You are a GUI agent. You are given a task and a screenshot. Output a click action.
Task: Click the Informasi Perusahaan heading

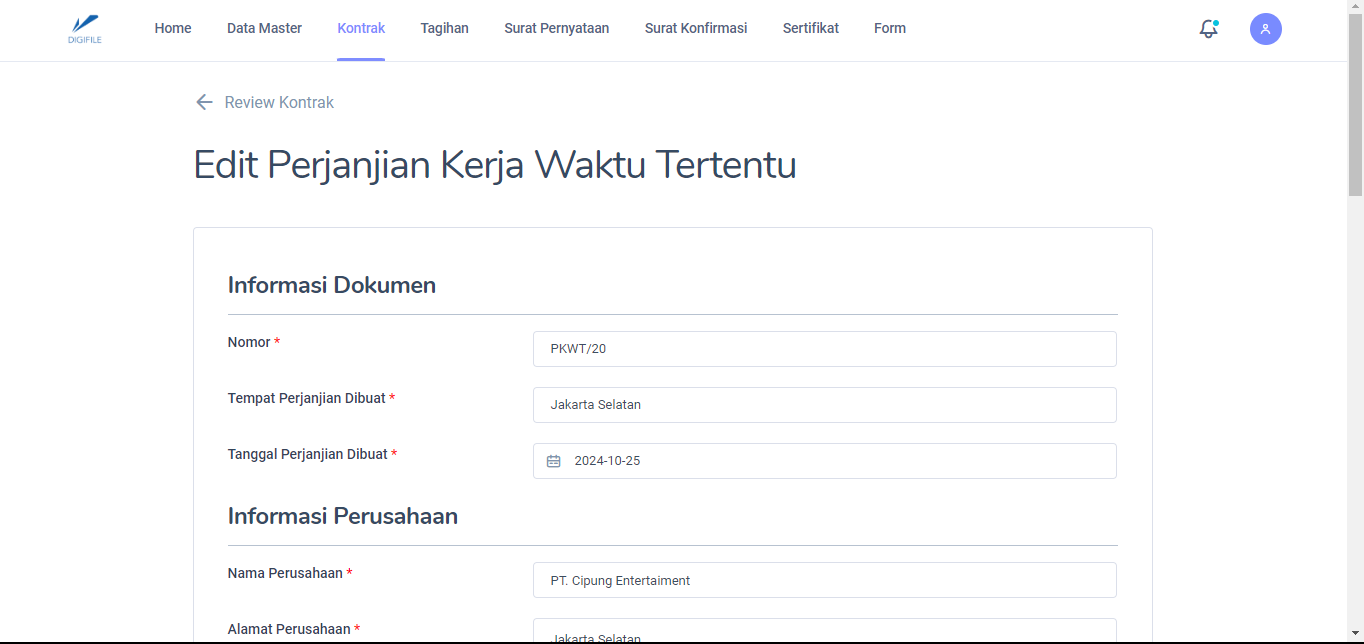343,516
